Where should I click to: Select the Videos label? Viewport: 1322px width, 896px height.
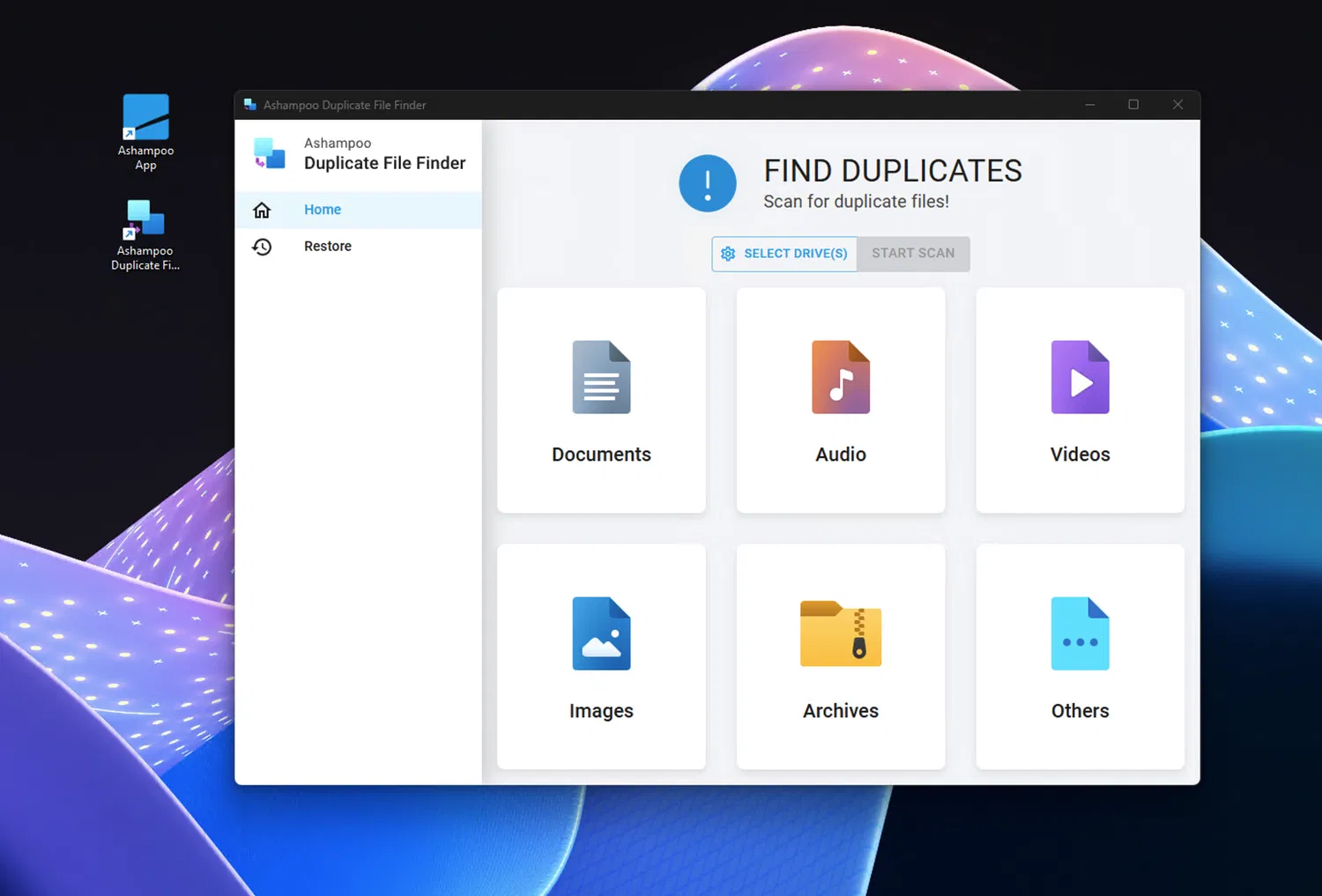click(x=1081, y=455)
